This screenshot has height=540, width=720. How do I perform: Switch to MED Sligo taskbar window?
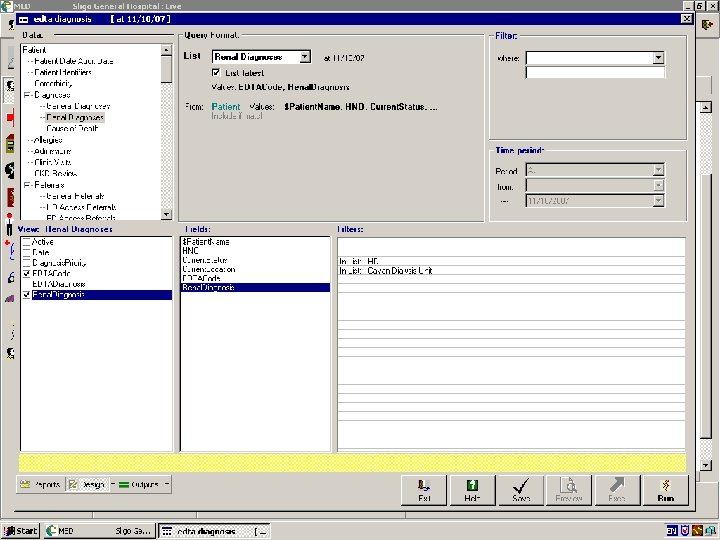click(x=99, y=531)
